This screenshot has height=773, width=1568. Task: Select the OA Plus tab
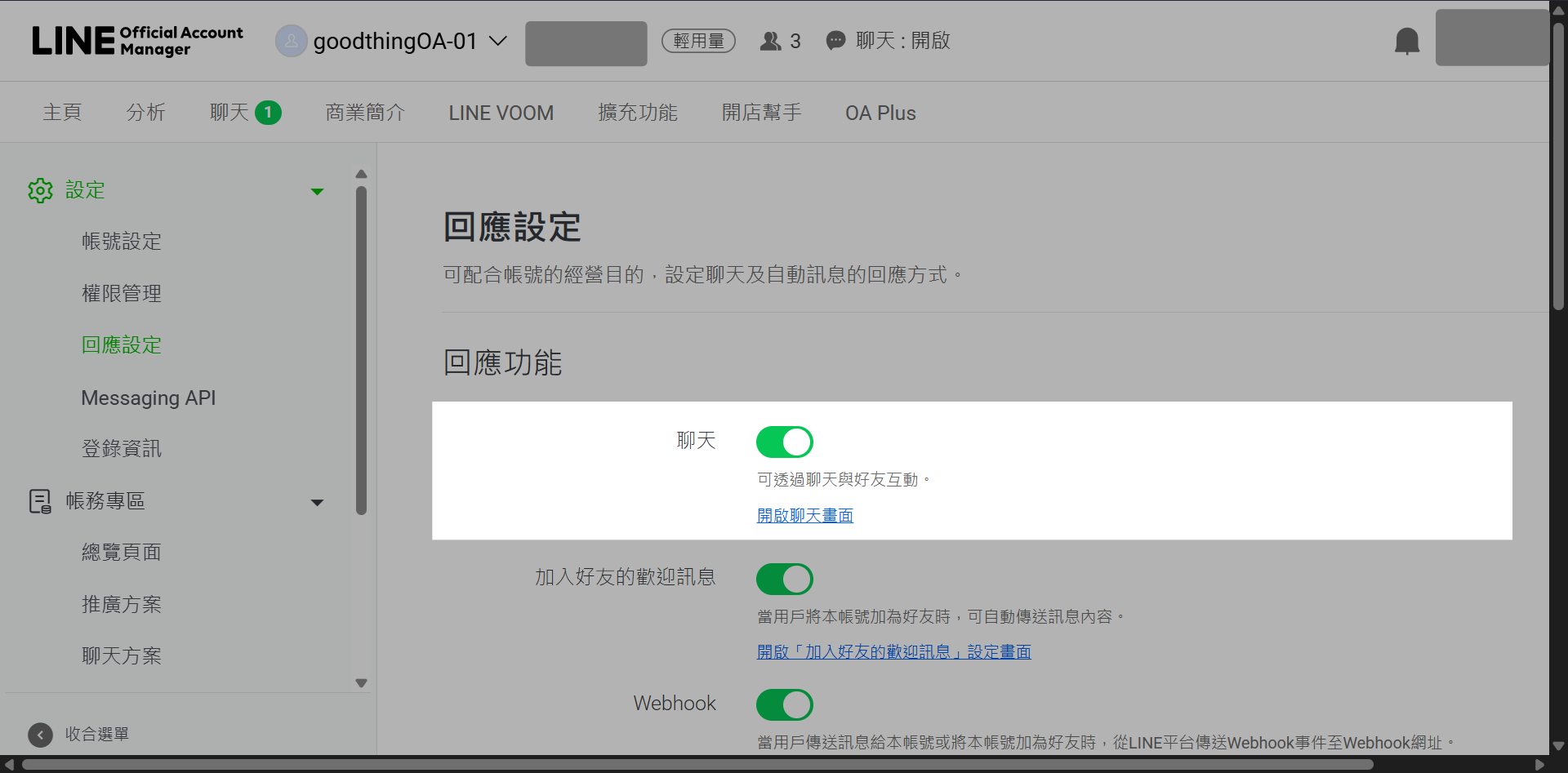[880, 113]
